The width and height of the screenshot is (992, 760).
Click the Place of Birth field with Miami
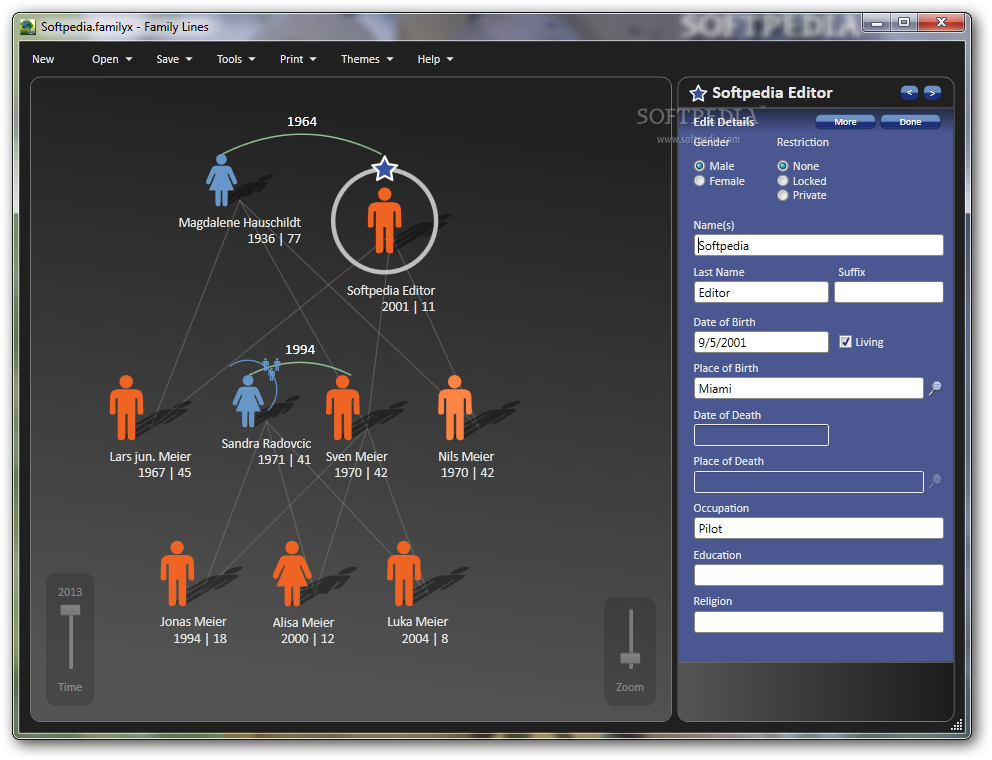[809, 389]
